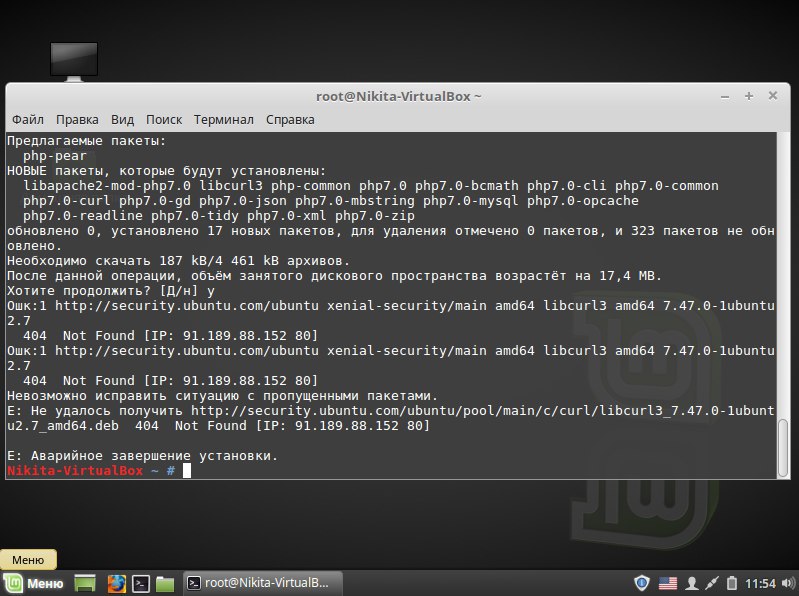Click the text 'libapache2-mod-php7.0'
The image size is (799, 596).
click(107, 186)
